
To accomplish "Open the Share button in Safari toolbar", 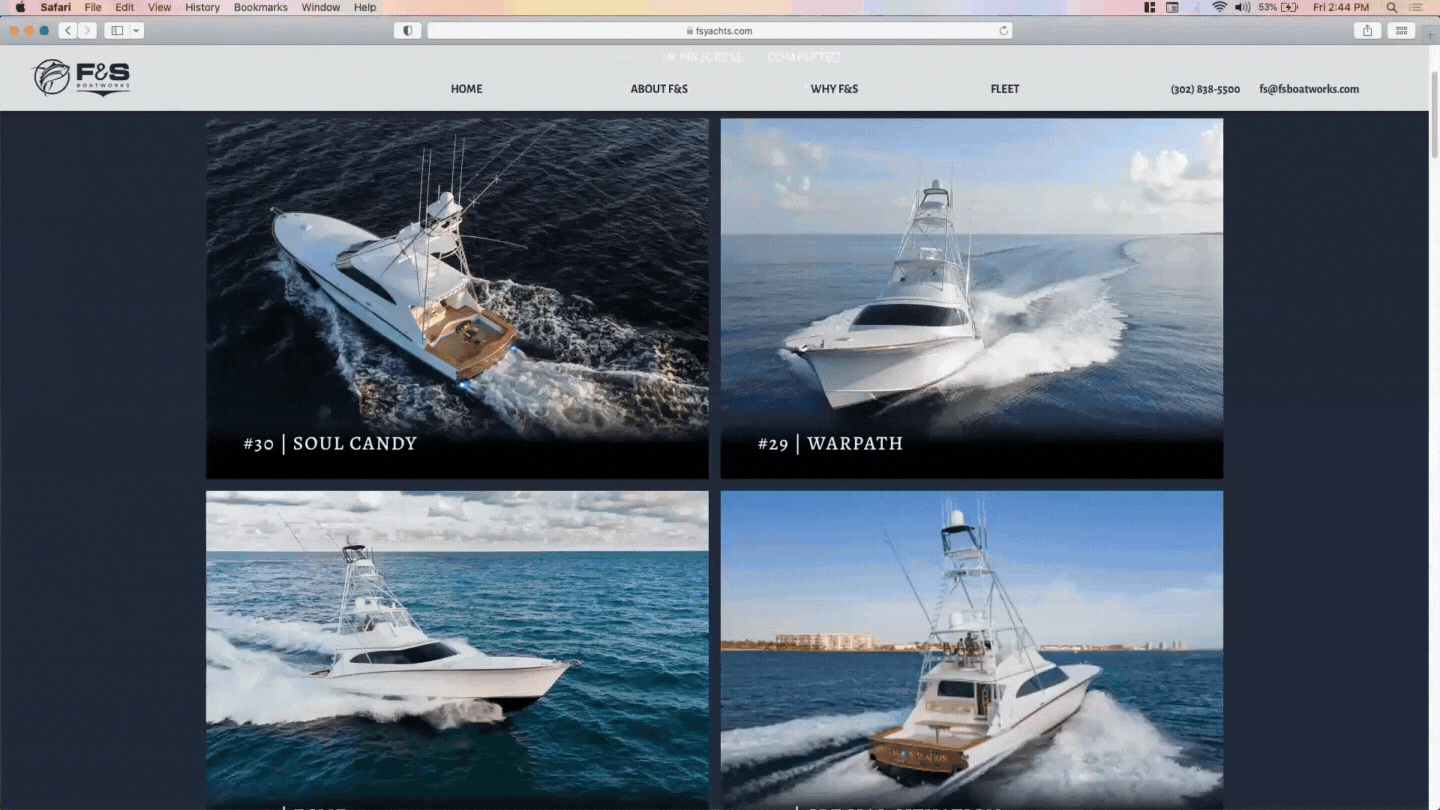I will point(1367,31).
